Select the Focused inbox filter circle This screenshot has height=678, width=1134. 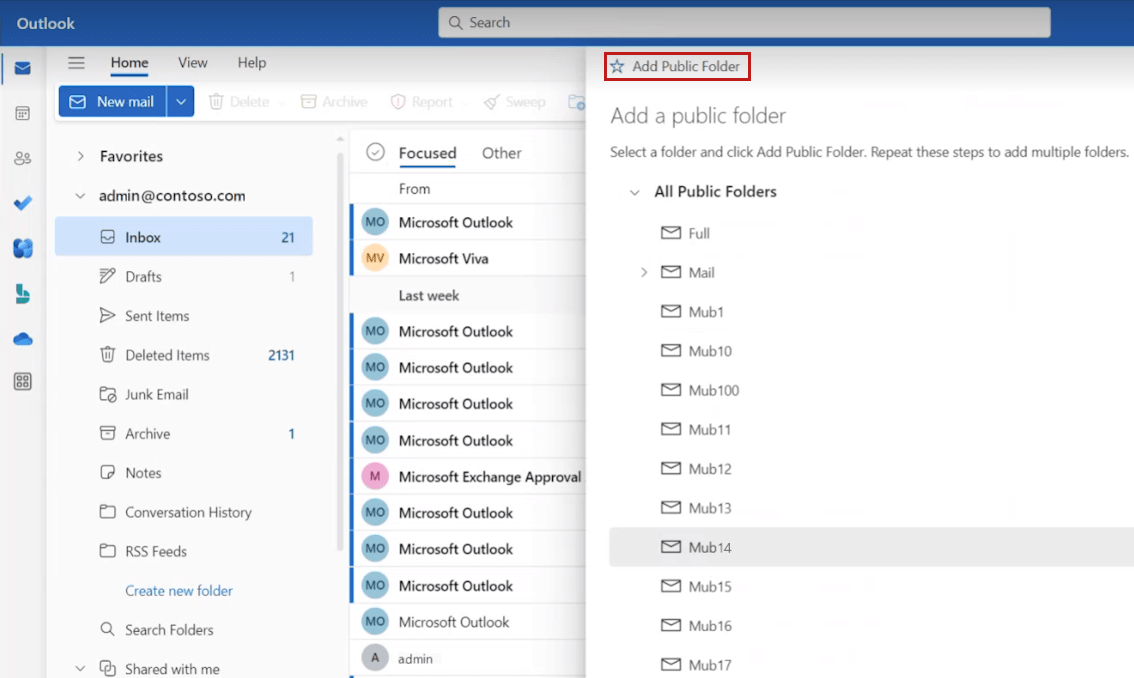376,153
